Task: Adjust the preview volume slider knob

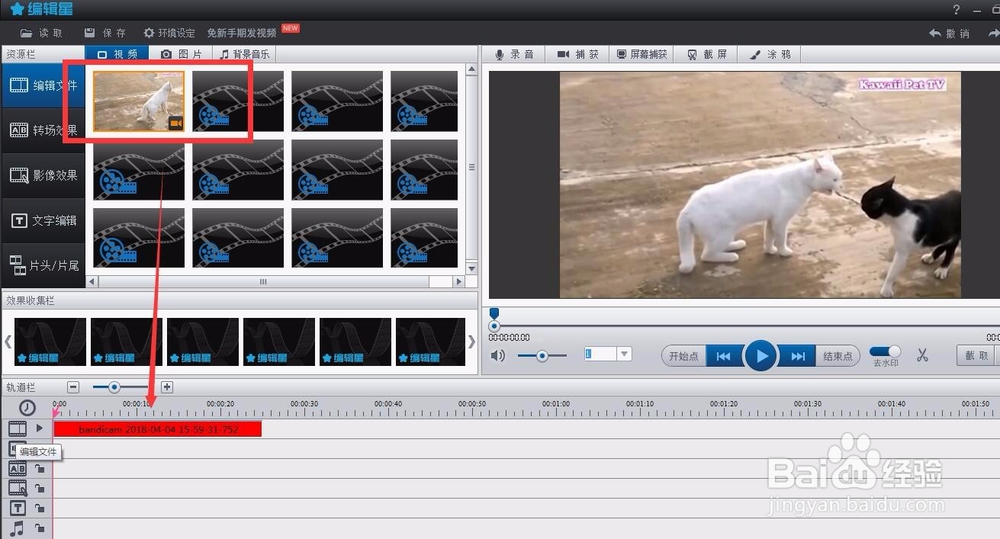Action: click(542, 356)
